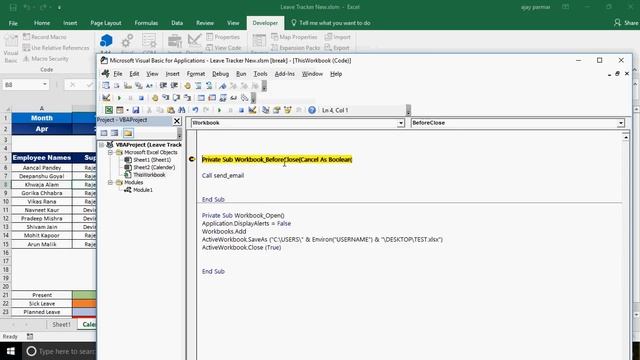This screenshot has width=640, height=360.
Task: Select the green cell beside Present
Action: [x=84, y=295]
